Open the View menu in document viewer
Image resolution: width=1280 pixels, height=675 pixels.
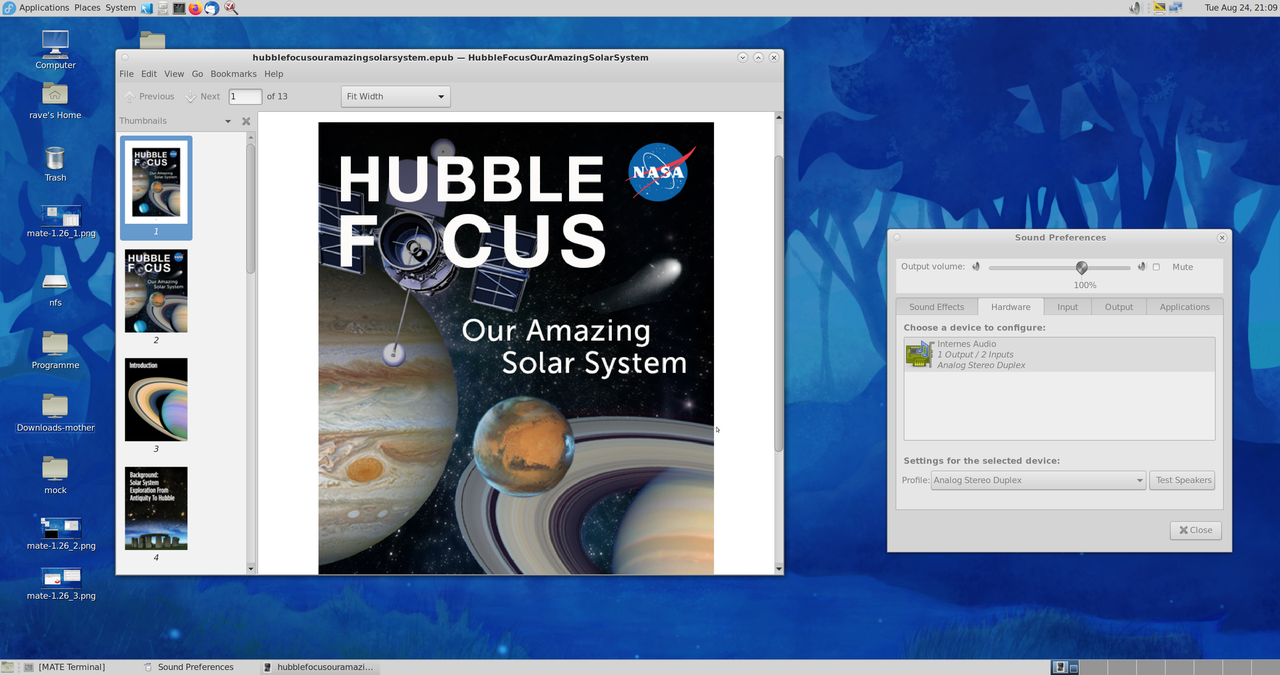coord(174,74)
